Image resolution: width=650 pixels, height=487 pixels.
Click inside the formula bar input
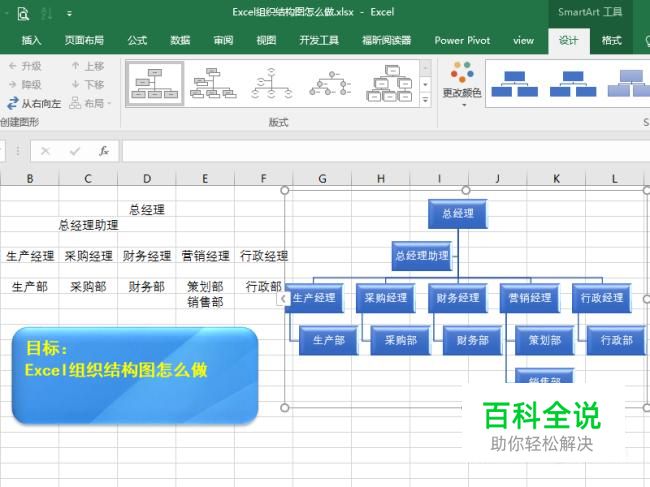(386, 151)
